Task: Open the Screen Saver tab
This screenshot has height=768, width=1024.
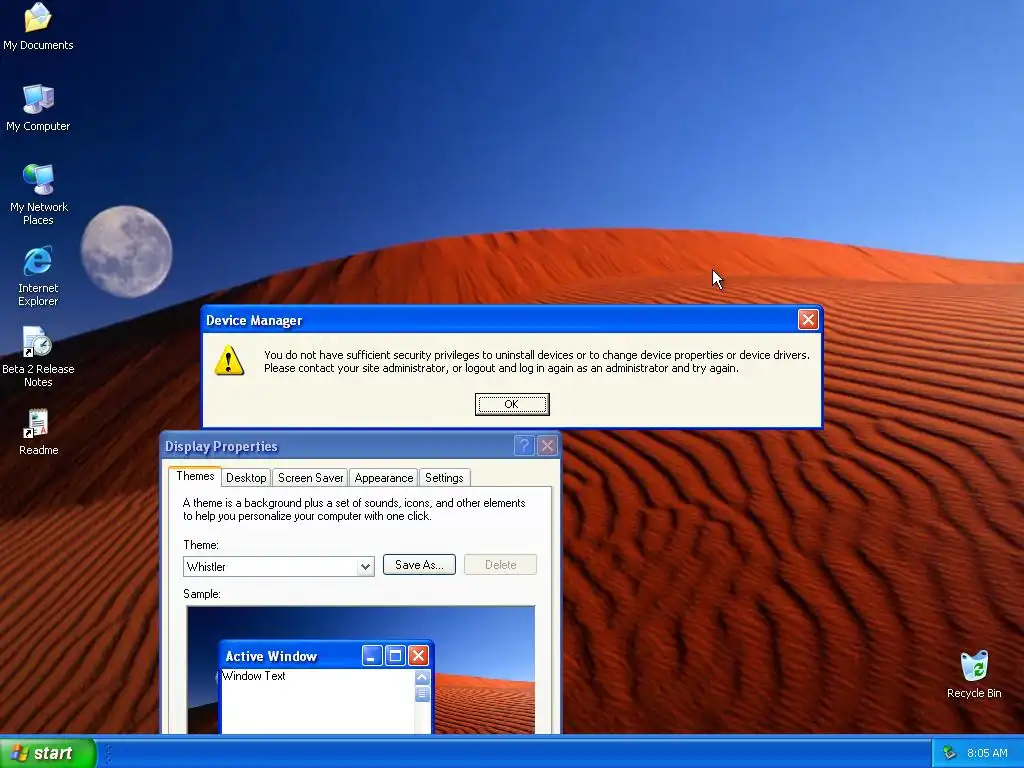Action: pos(310,477)
